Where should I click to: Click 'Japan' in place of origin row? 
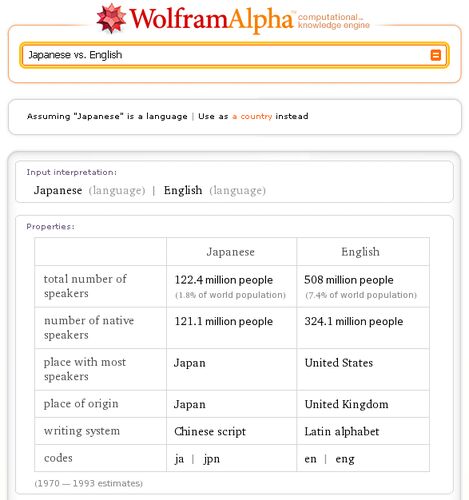[190, 404]
